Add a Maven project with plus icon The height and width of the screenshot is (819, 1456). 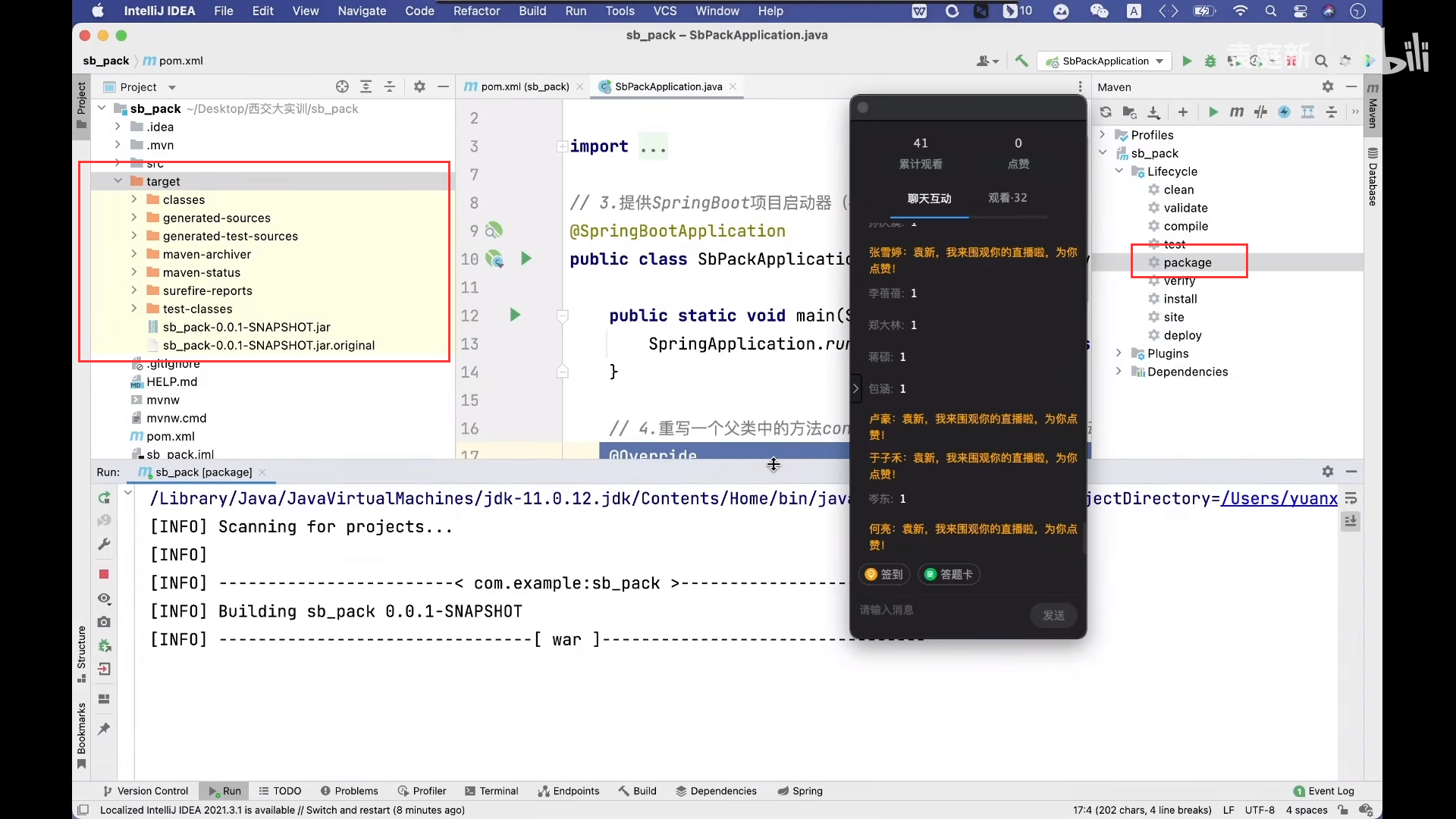(1183, 112)
